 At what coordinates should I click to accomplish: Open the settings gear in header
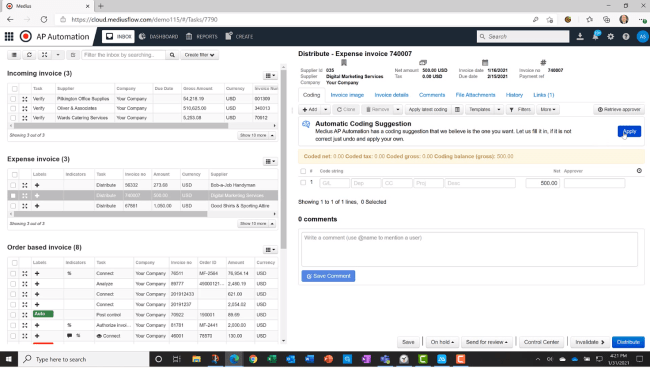tap(611, 36)
